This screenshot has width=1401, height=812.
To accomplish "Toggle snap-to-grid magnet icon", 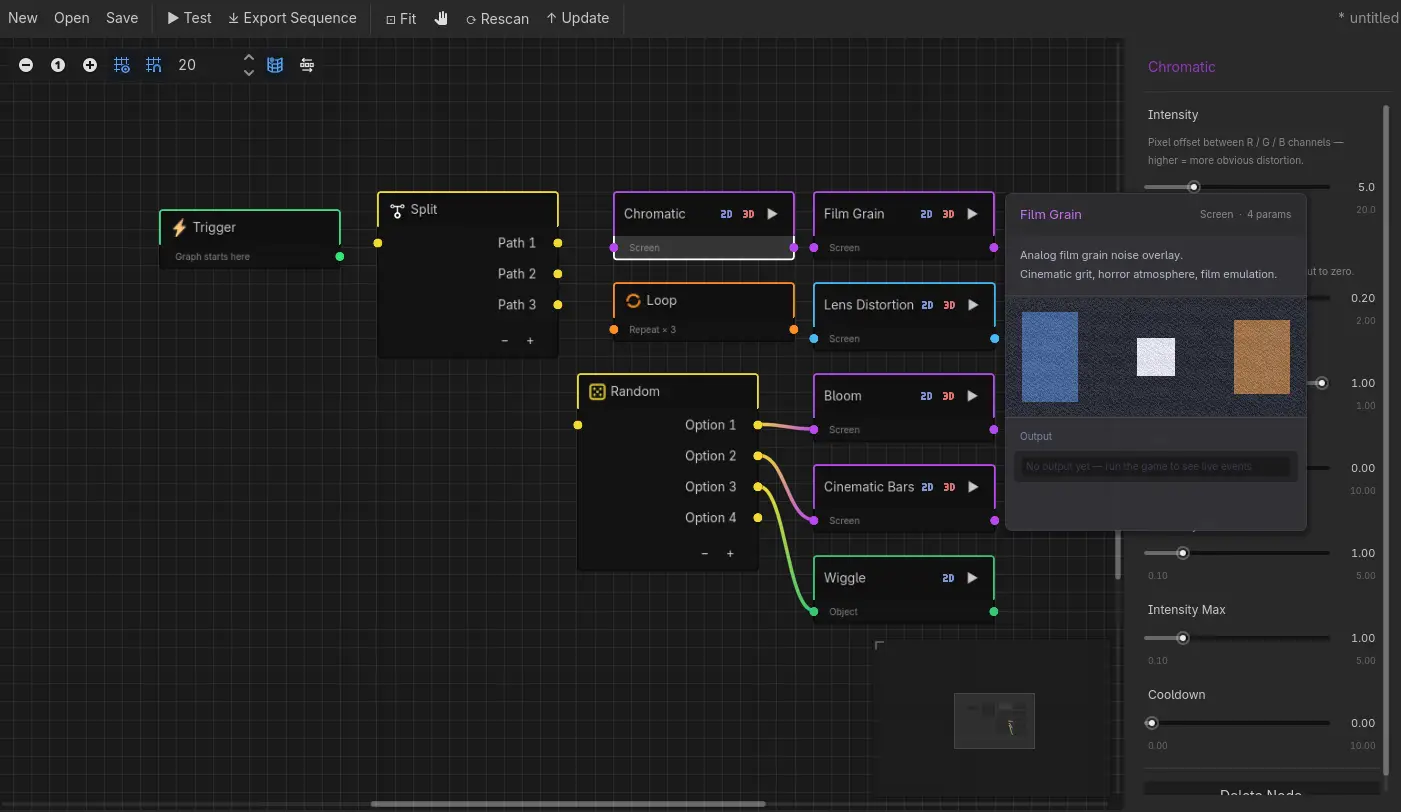I will [154, 65].
